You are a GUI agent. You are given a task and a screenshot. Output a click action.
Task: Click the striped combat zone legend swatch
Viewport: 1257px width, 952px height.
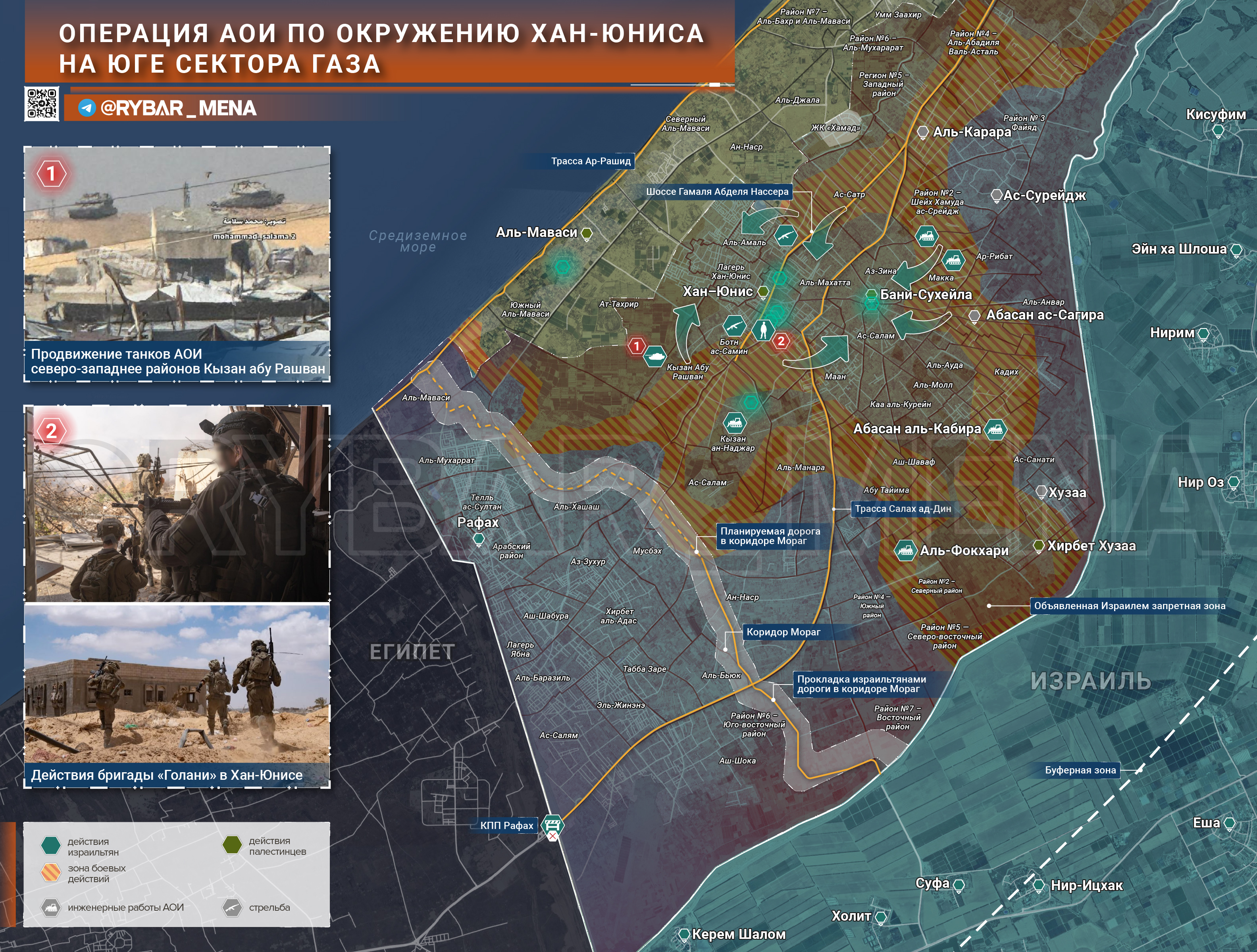[51, 873]
